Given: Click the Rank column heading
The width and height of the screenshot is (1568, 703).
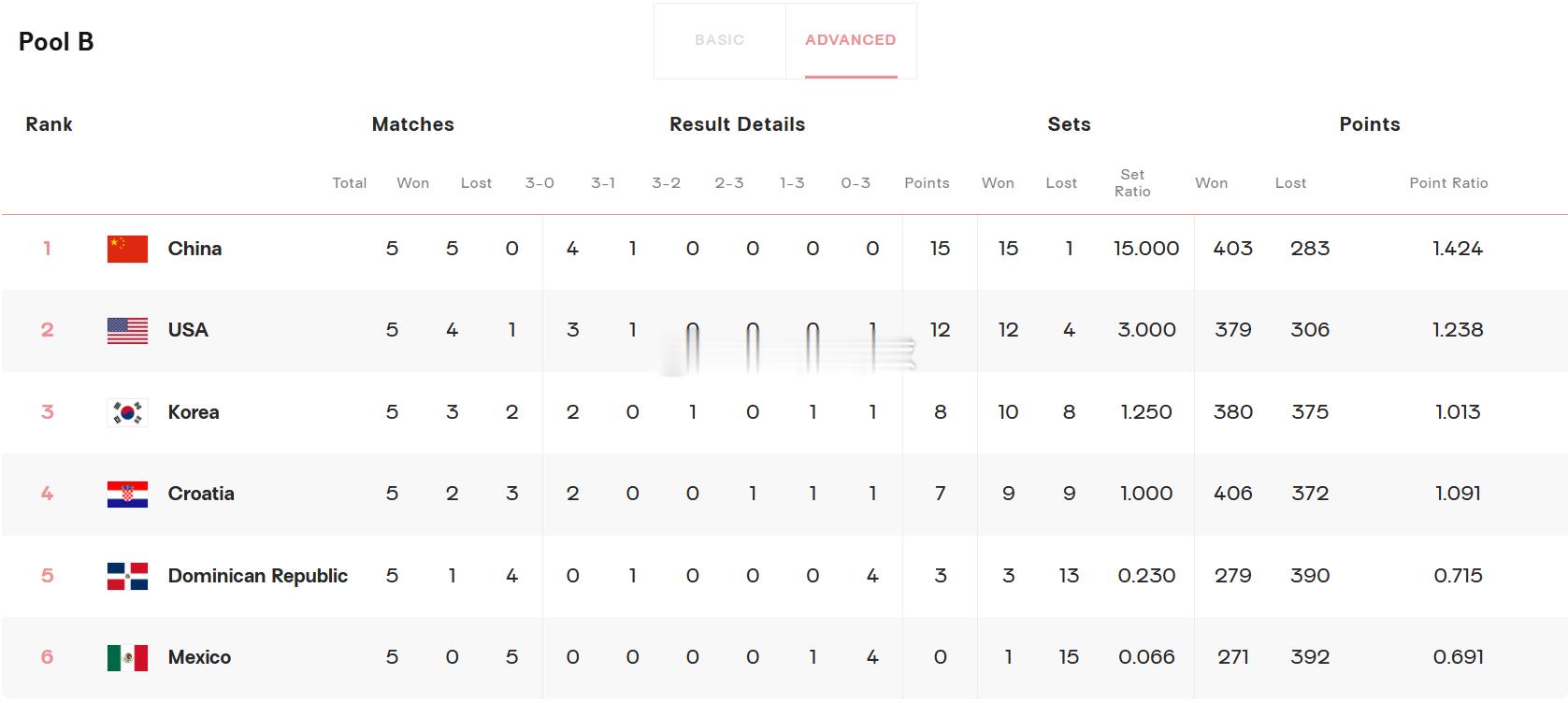Looking at the screenshot, I should tap(49, 124).
